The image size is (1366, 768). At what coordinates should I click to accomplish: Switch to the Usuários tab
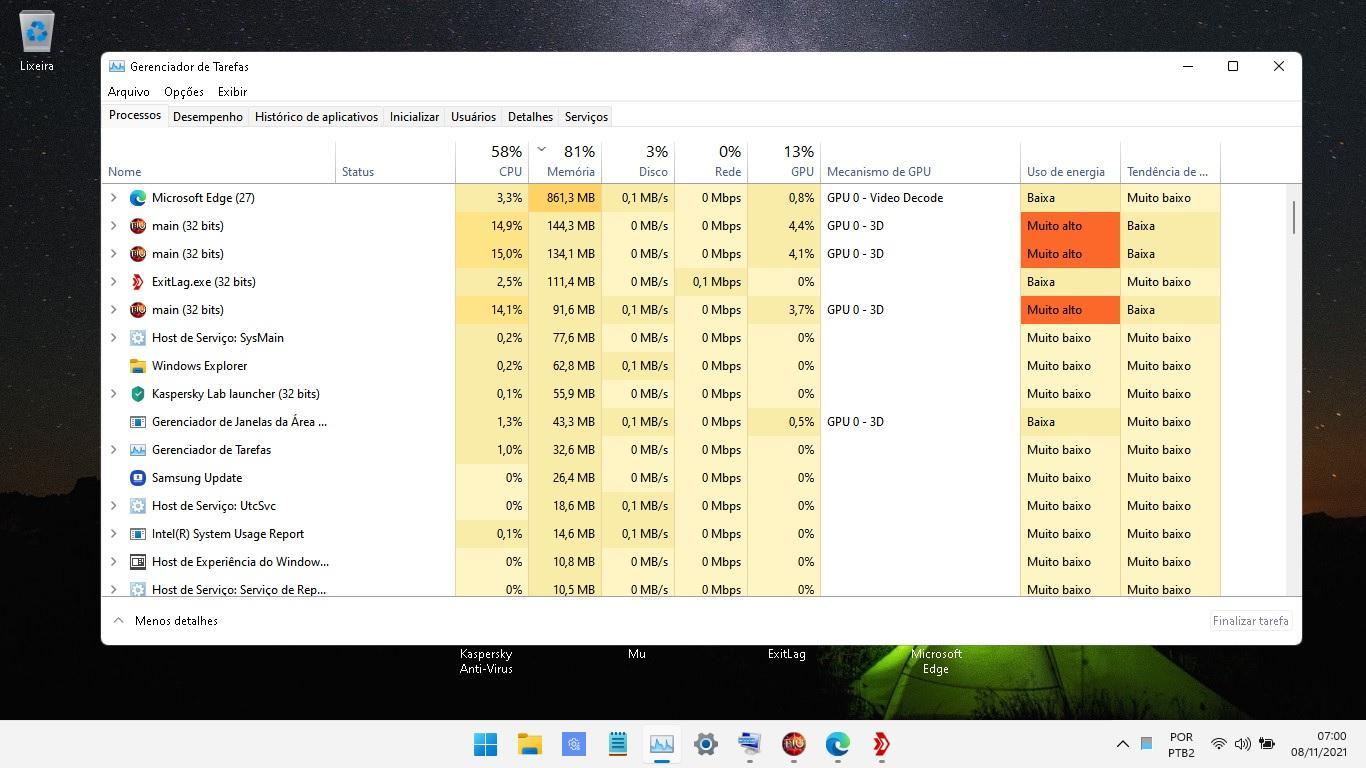point(473,117)
